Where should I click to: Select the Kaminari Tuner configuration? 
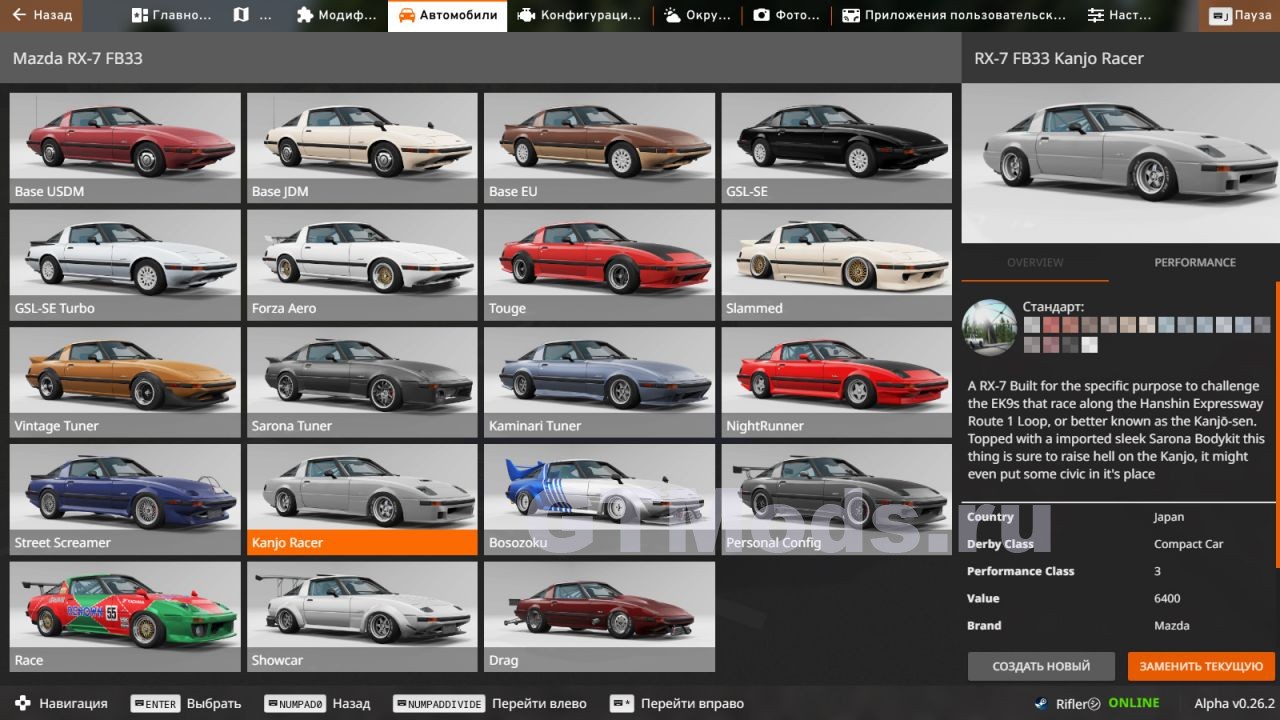point(599,383)
